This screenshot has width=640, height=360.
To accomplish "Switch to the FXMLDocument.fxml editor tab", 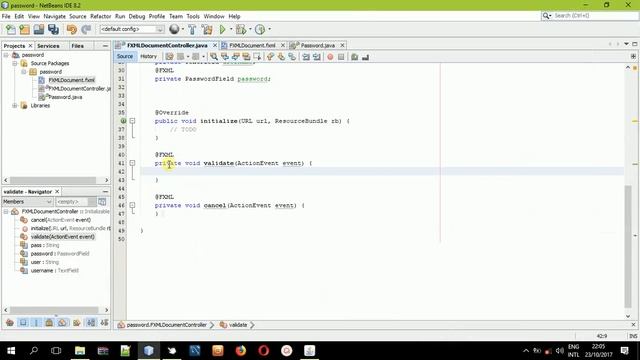I will pos(252,45).
